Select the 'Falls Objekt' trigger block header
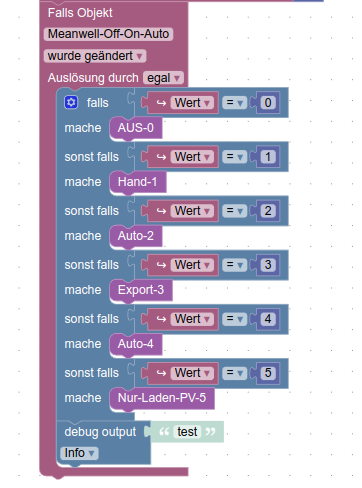The width and height of the screenshot is (362, 488). point(80,13)
